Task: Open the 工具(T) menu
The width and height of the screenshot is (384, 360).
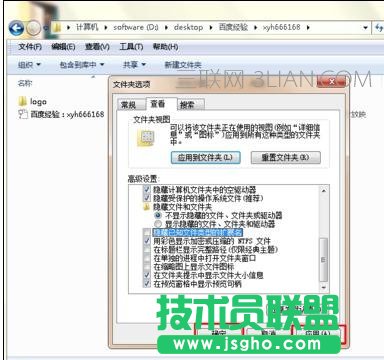Action: [131, 47]
